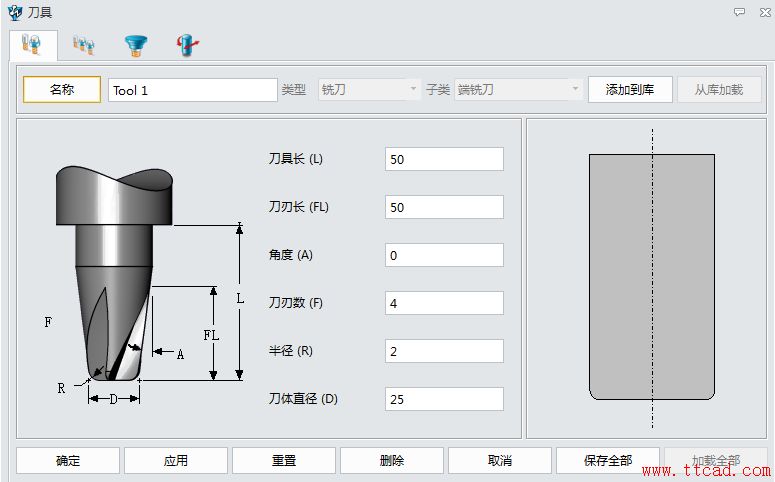Click the 取消 button
This screenshot has width=775, height=482.
click(x=500, y=461)
